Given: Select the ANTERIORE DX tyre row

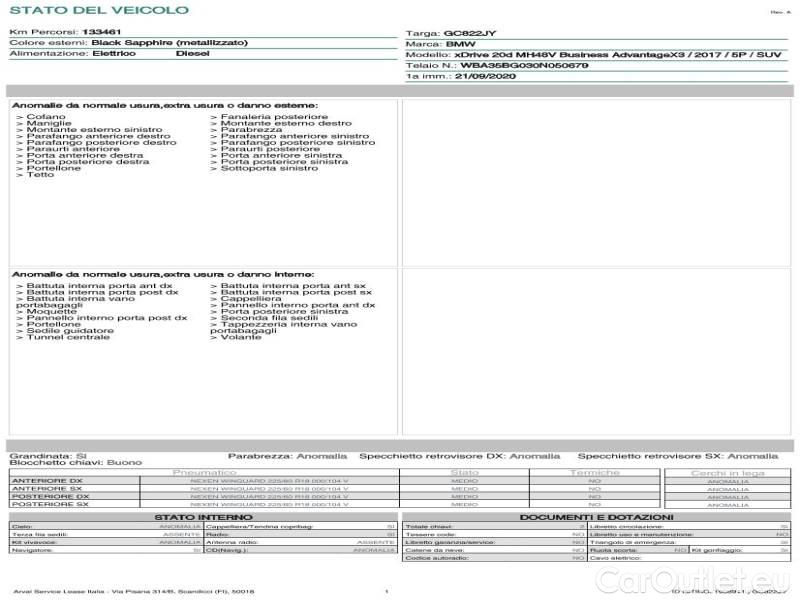Looking at the screenshot, I should coord(50,481).
